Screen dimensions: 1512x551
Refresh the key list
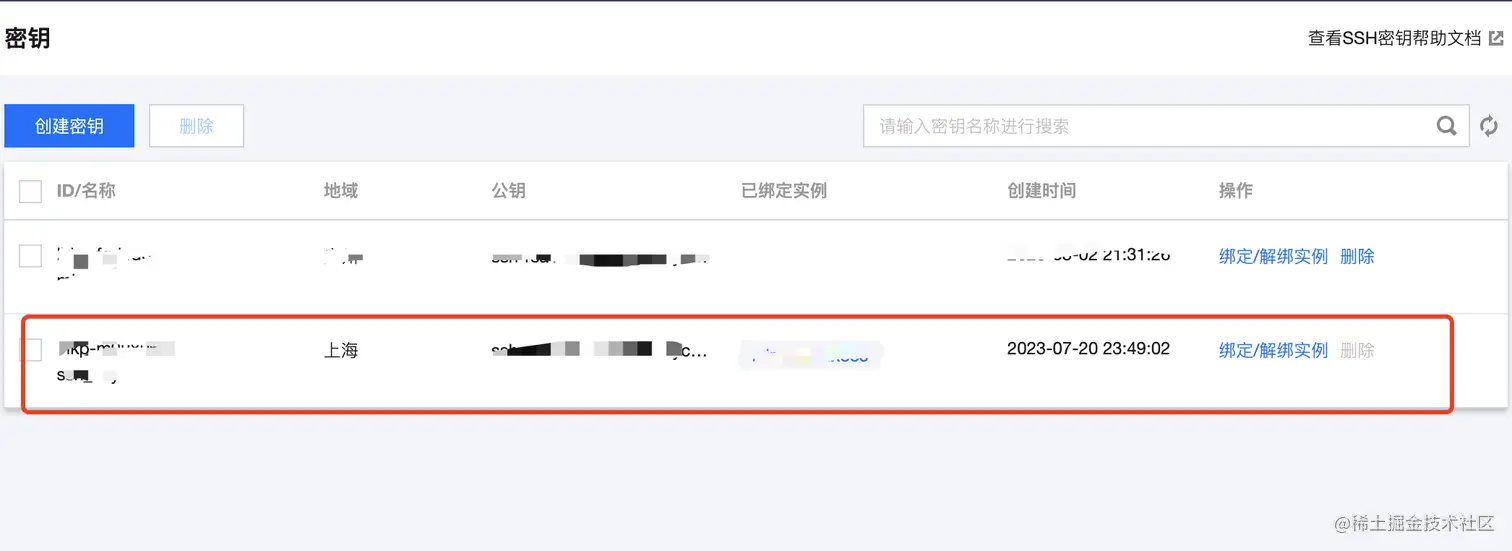(1489, 126)
